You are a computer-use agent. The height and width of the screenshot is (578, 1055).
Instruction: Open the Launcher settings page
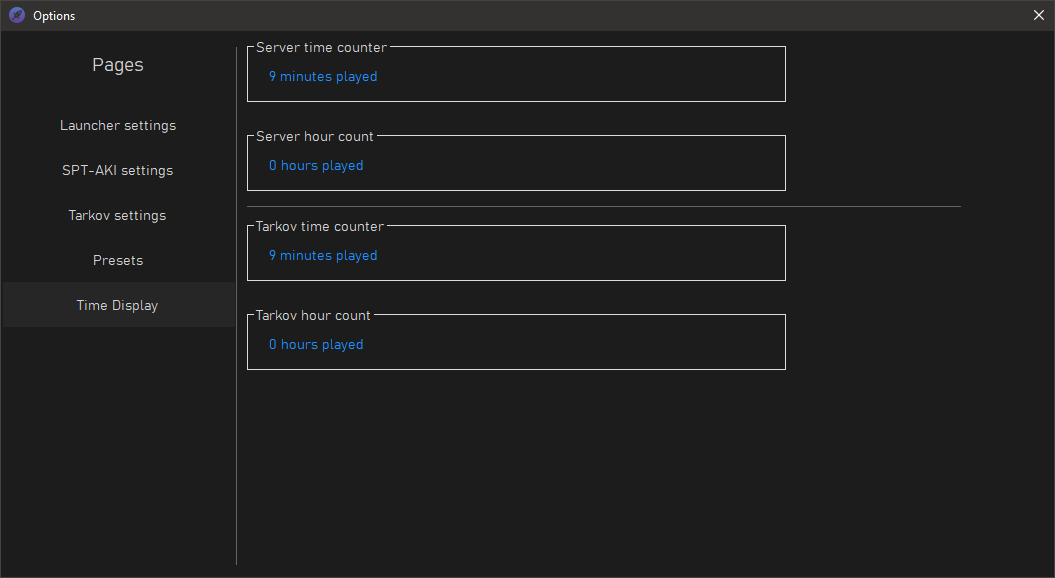[x=118, y=125]
